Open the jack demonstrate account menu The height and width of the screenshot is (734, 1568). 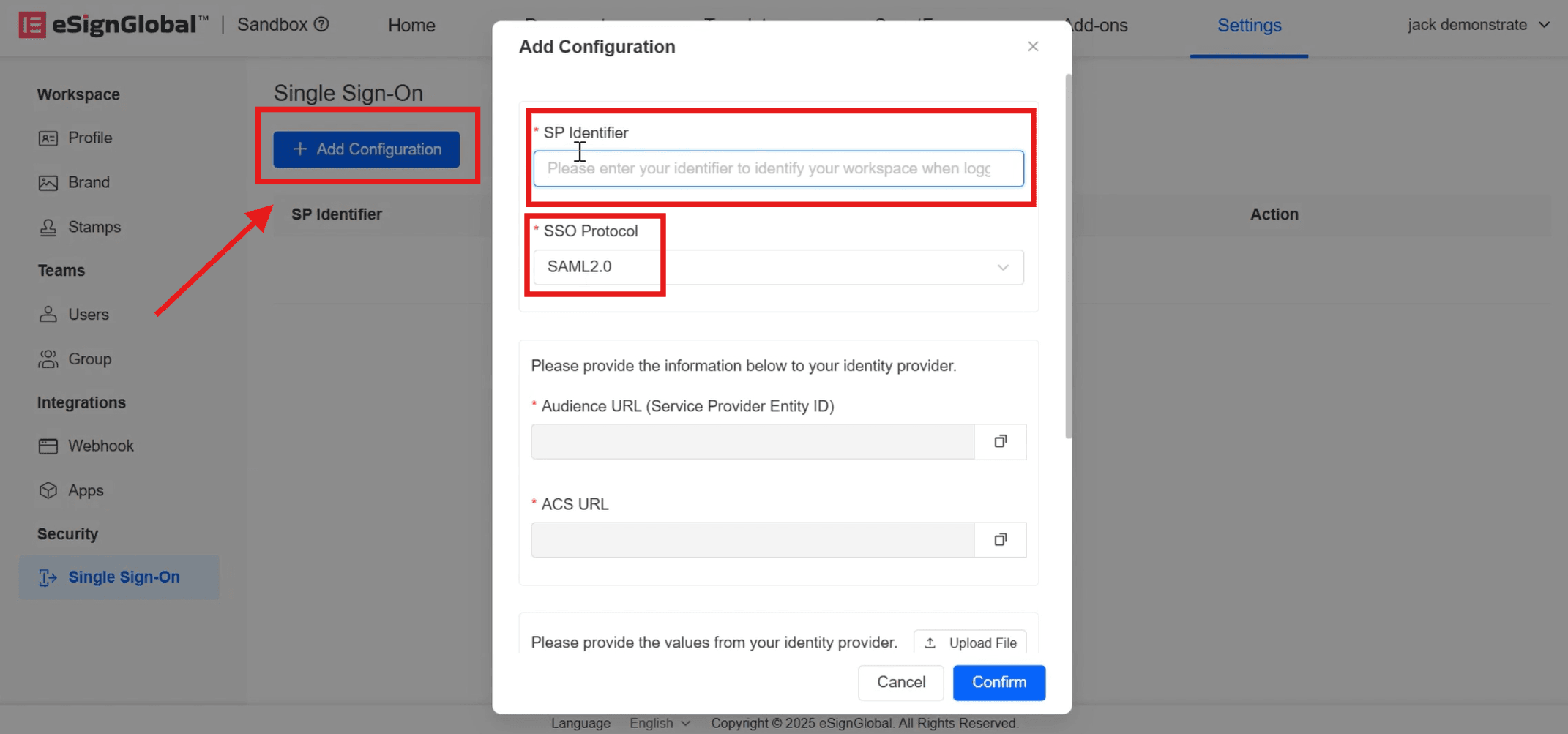[x=1478, y=25]
